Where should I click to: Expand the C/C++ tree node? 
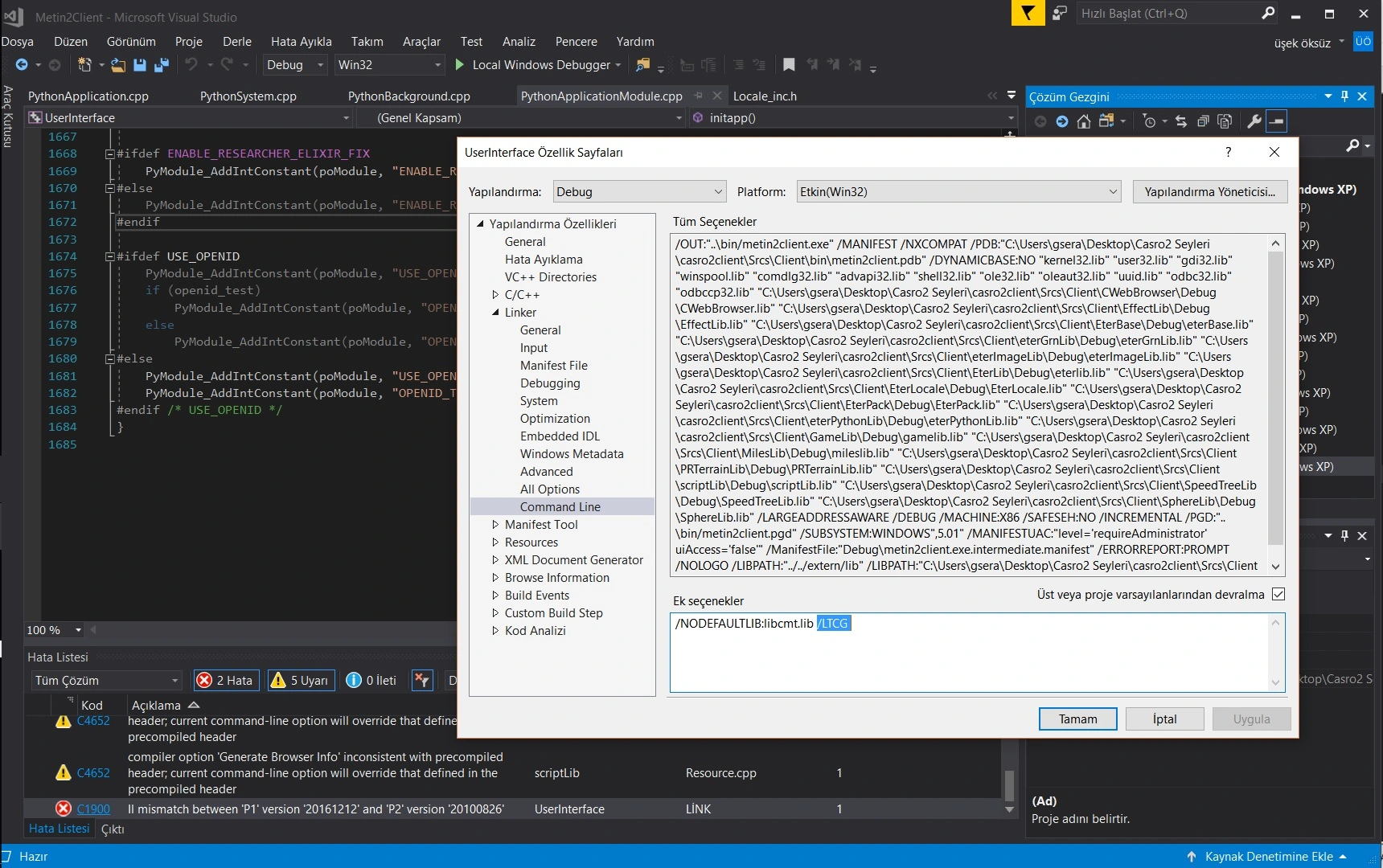(495, 295)
